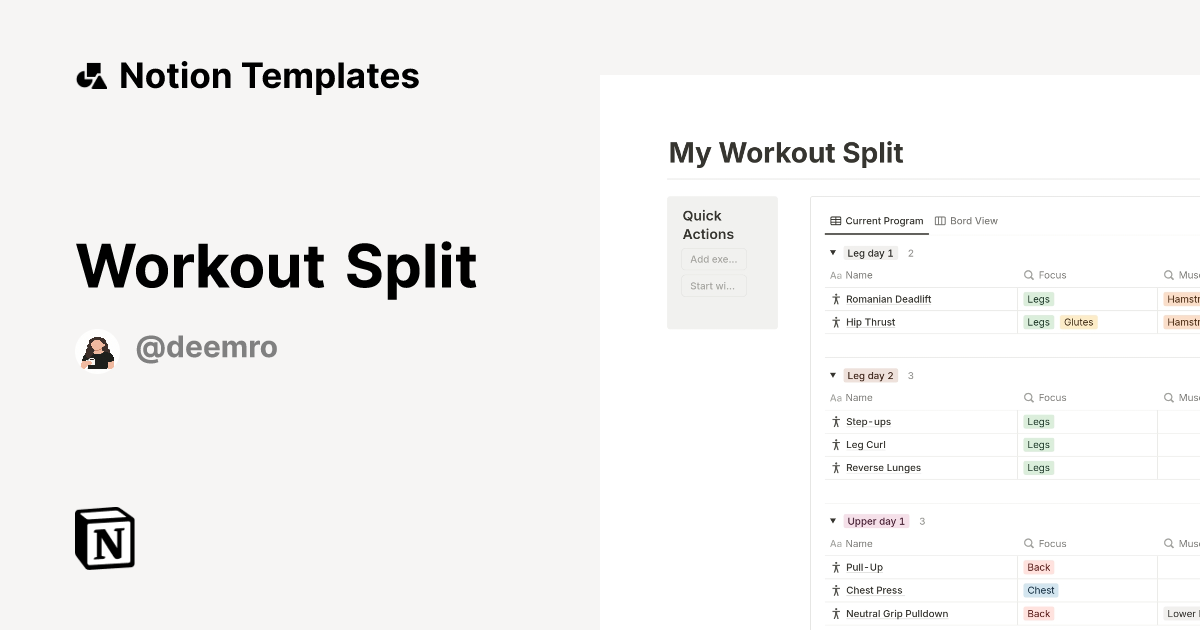Switch to the Bord View tab
The width and height of the screenshot is (1200, 630).
[x=967, y=220]
